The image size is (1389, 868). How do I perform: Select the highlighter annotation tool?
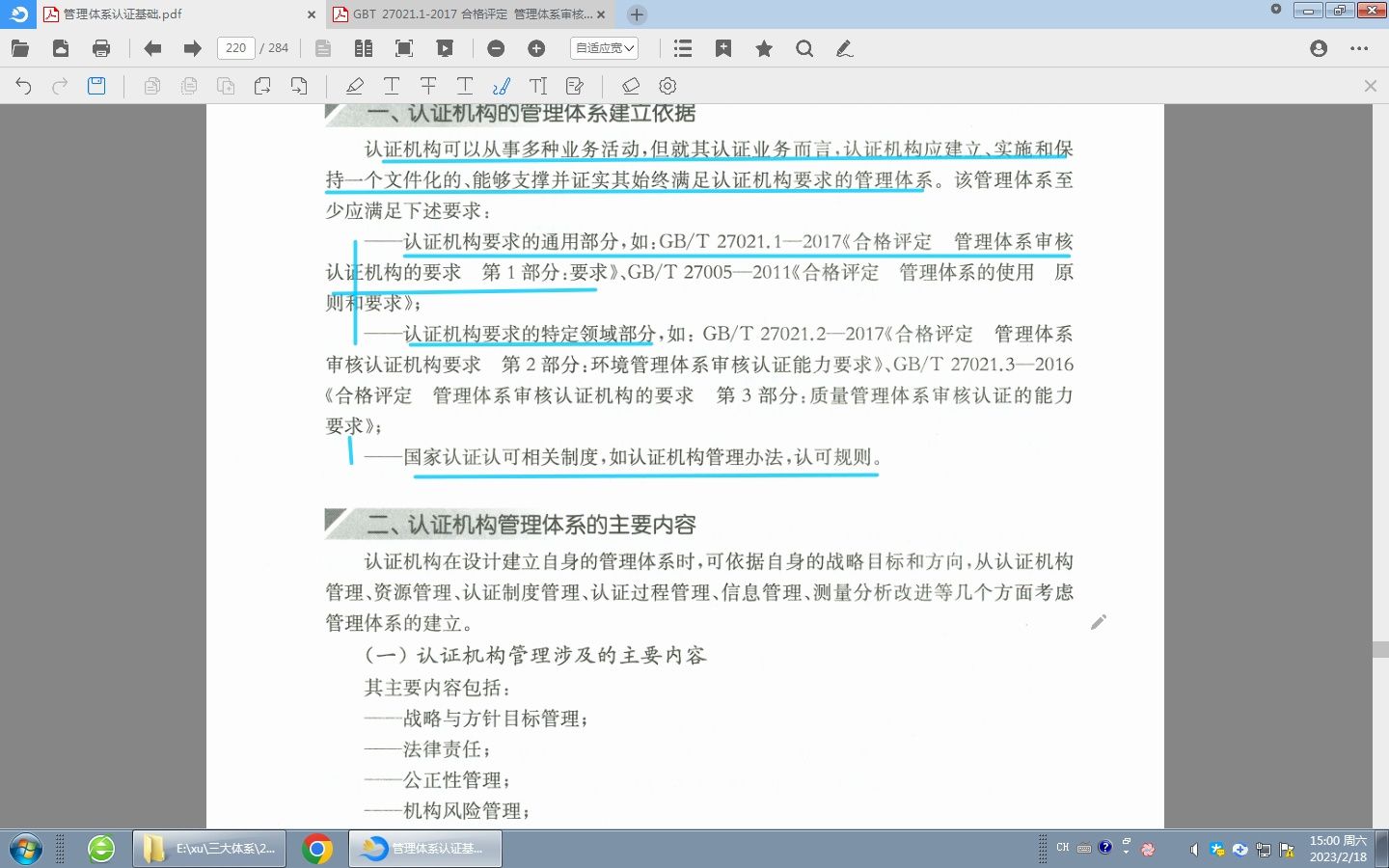pyautogui.click(x=355, y=86)
